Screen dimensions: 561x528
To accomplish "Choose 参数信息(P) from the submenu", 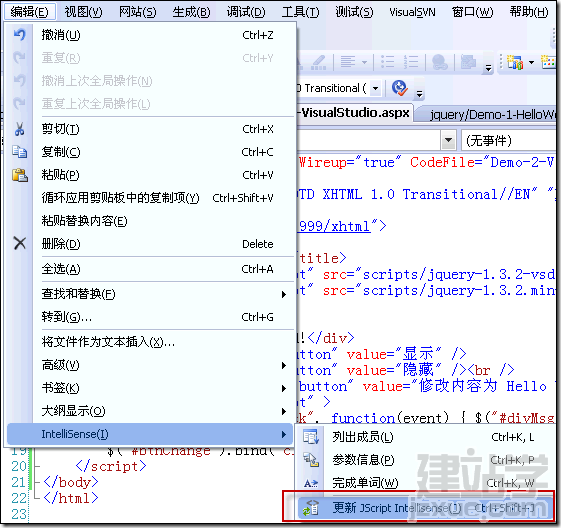I will click(426, 460).
